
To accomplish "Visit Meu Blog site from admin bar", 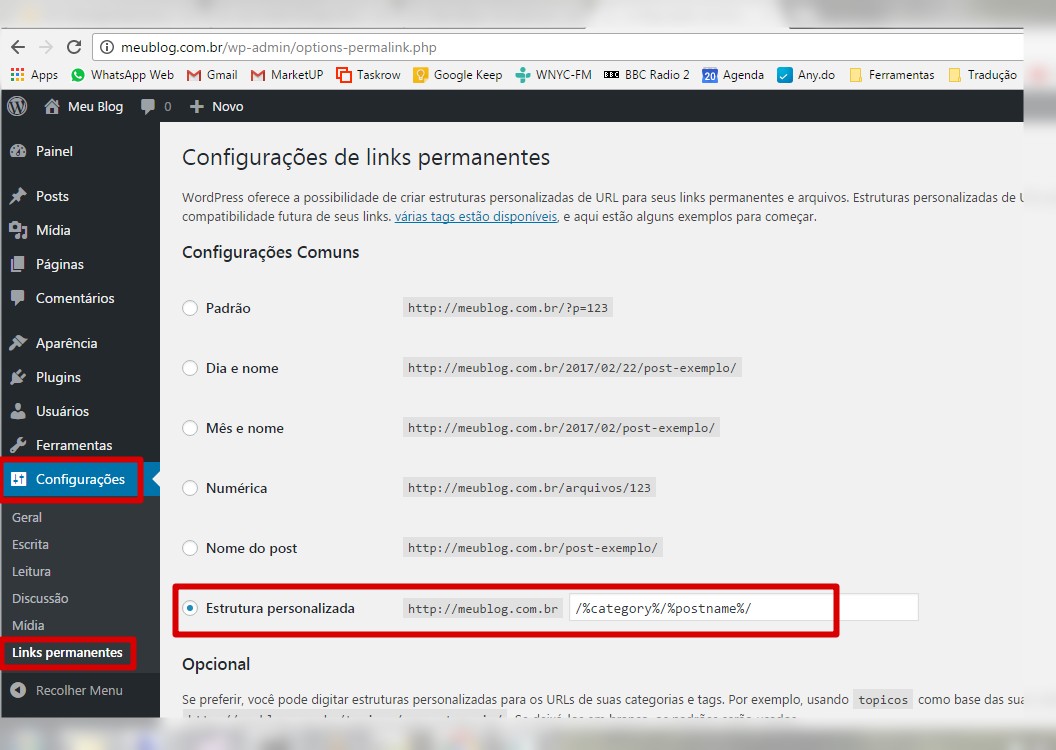I will click(84, 106).
